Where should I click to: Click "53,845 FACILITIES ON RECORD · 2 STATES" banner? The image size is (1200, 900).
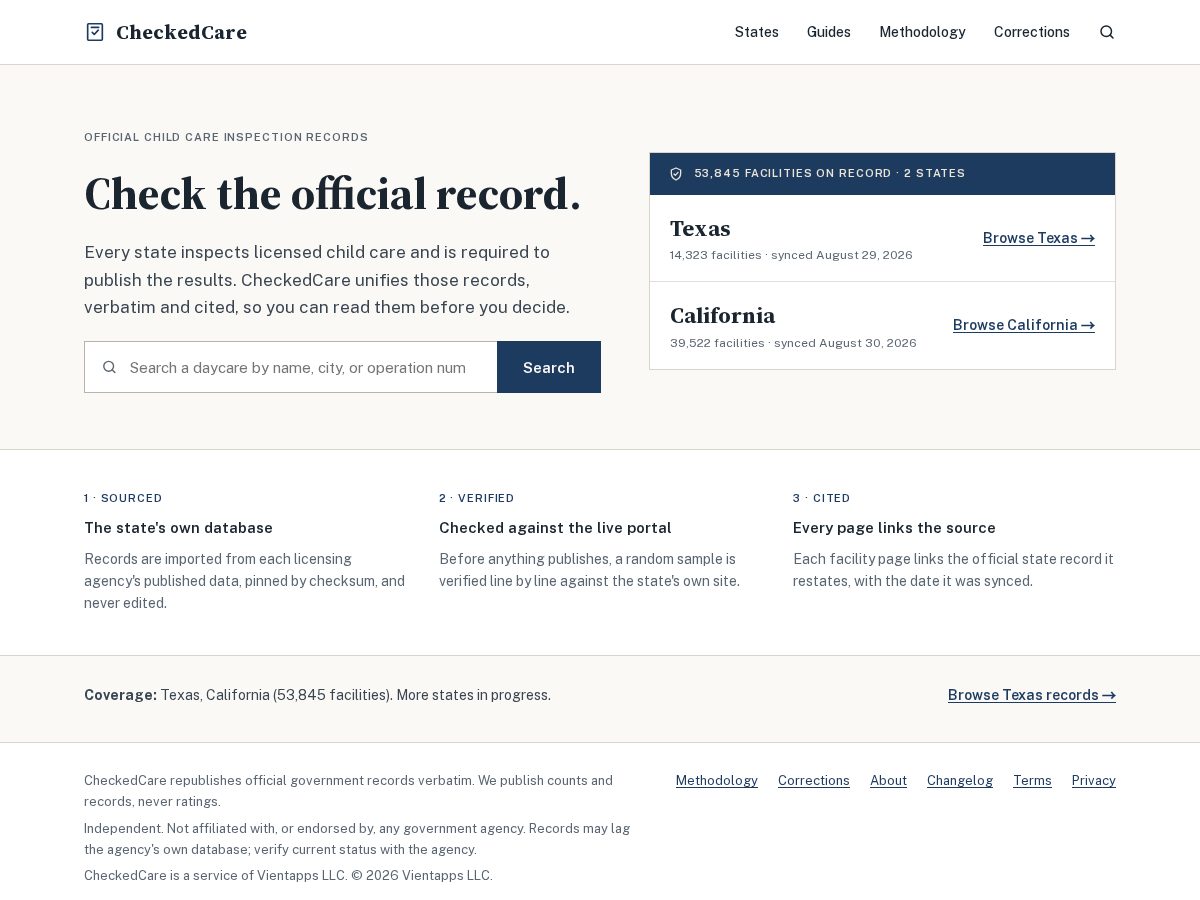coord(882,174)
